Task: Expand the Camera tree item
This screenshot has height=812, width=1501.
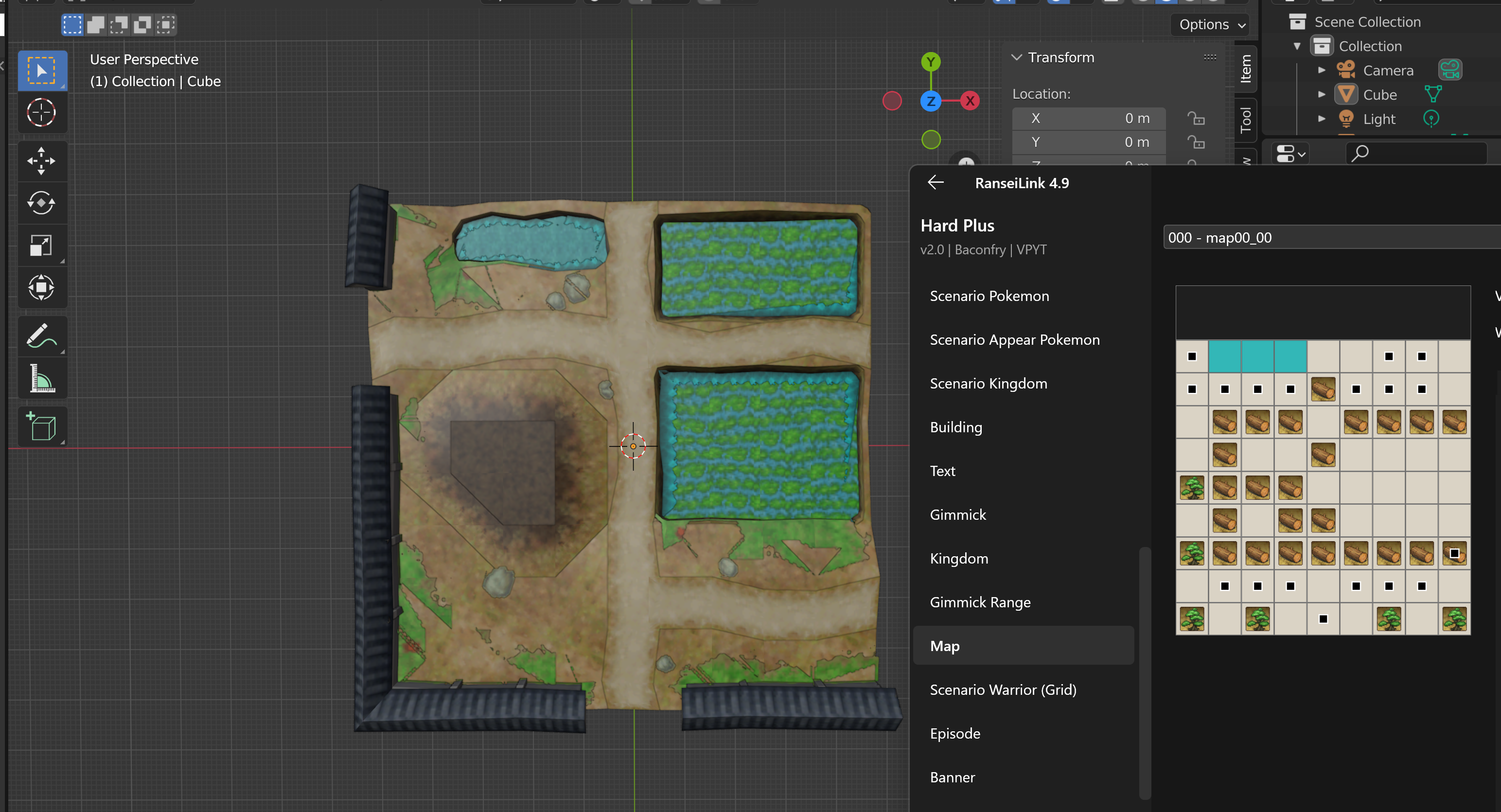Action: point(1322,71)
